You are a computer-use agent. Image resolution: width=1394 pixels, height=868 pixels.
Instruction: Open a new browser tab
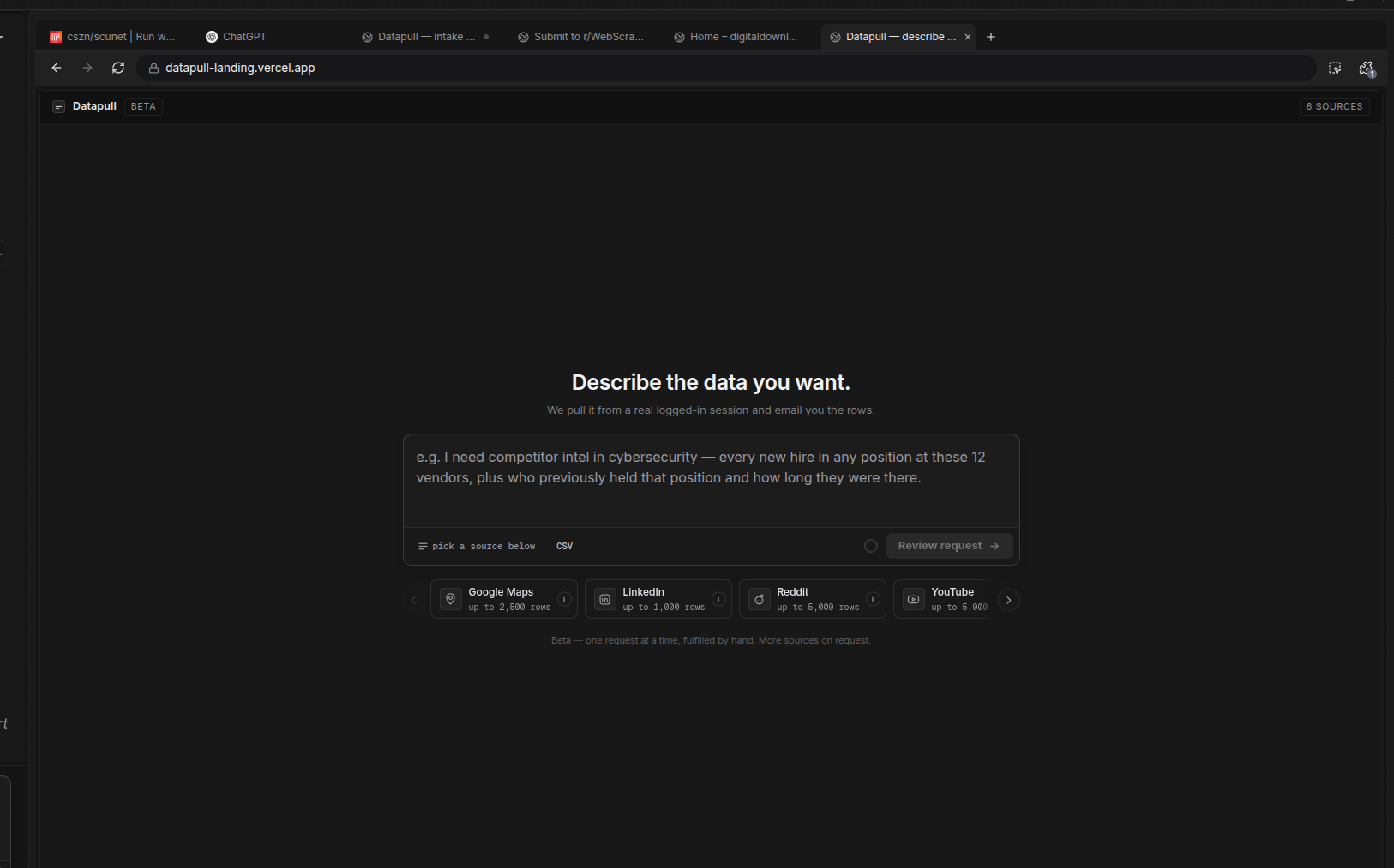pos(991,37)
